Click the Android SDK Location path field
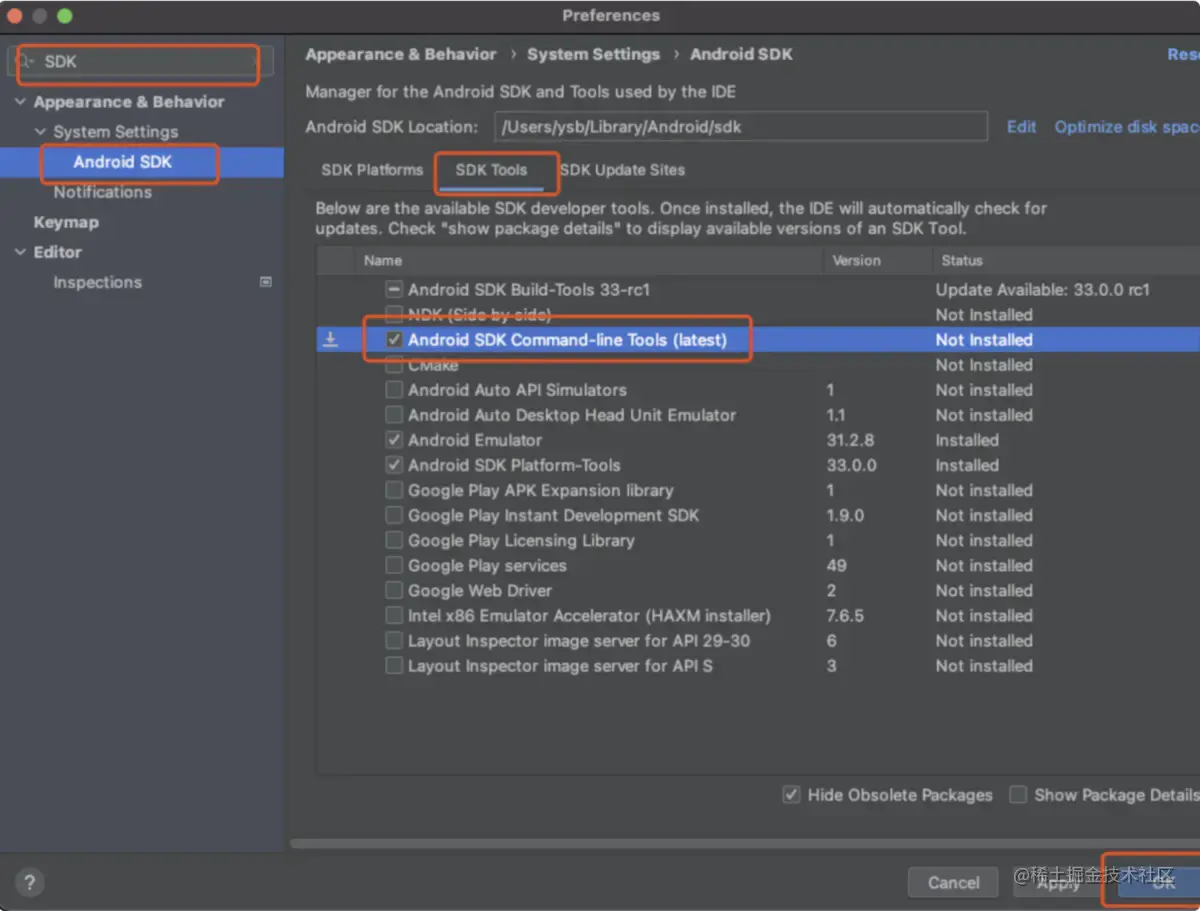The height and width of the screenshot is (911, 1200). click(x=741, y=127)
